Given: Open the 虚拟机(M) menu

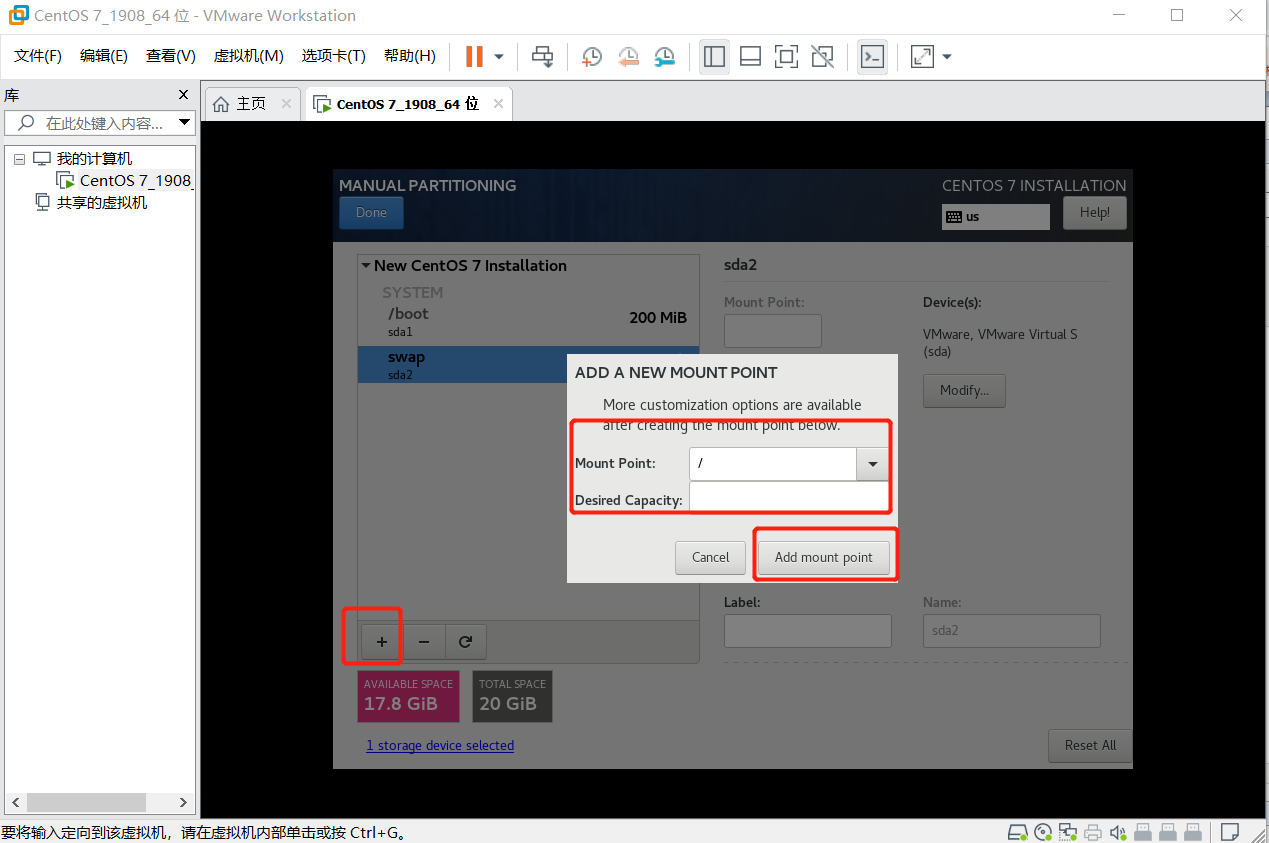Looking at the screenshot, I should coord(249,56).
